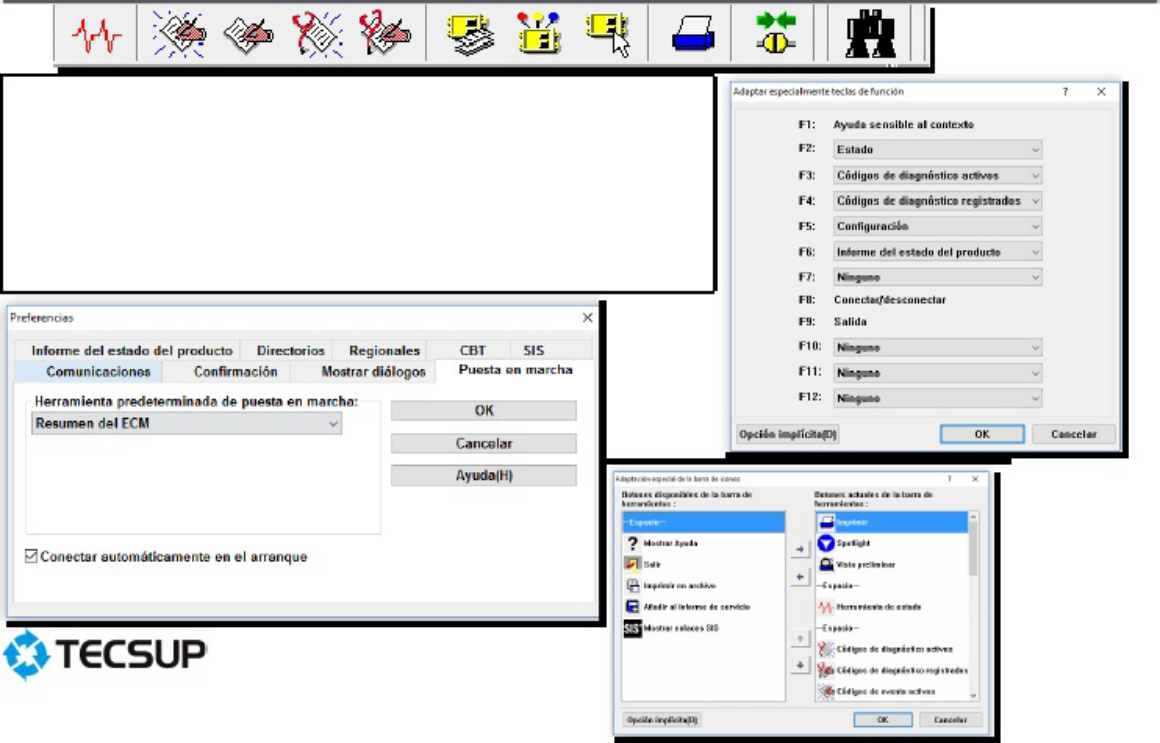The height and width of the screenshot is (743, 1160).
Task: Open the Status tool waveform icon
Action: tap(96, 34)
